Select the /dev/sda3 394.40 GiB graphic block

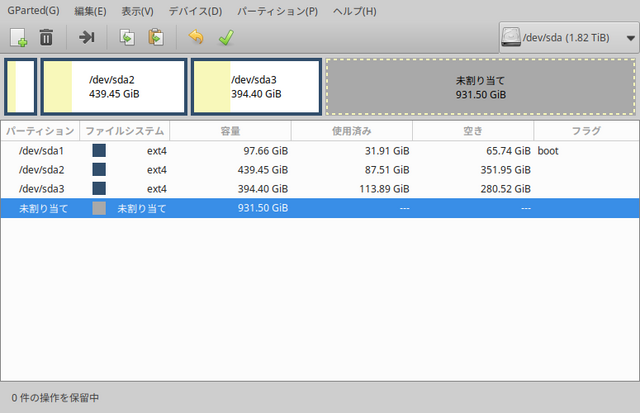point(256,87)
